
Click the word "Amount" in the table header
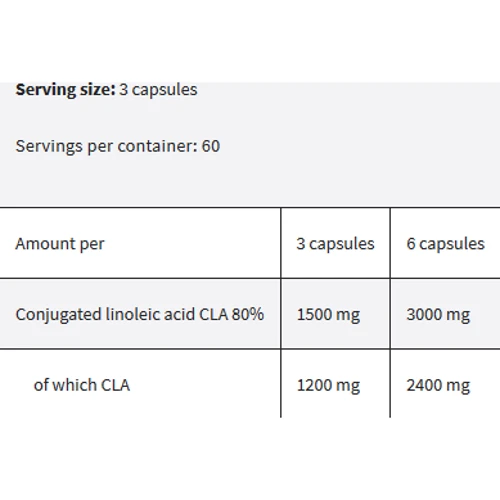[45, 243]
